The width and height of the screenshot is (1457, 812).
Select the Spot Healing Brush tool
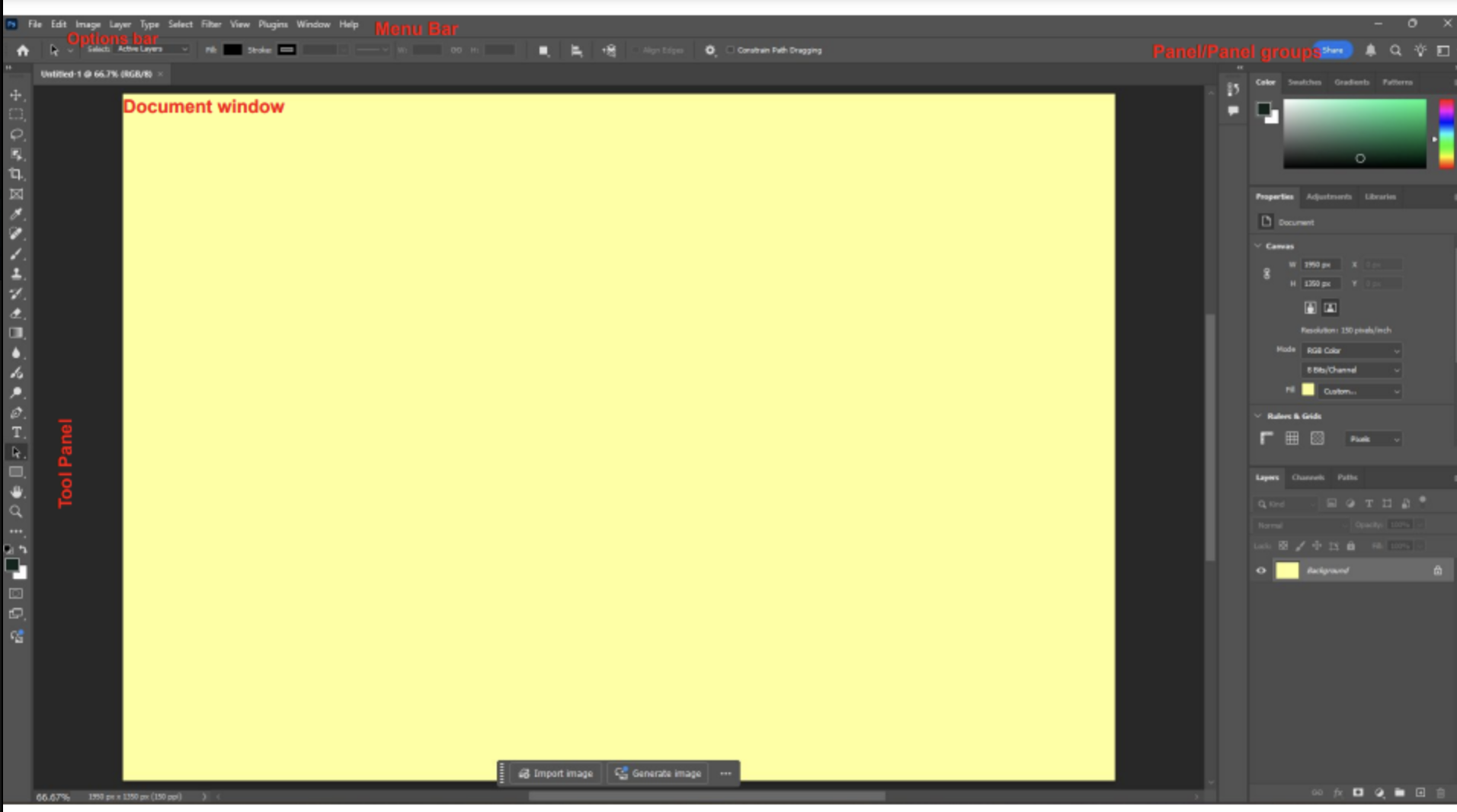(16, 234)
